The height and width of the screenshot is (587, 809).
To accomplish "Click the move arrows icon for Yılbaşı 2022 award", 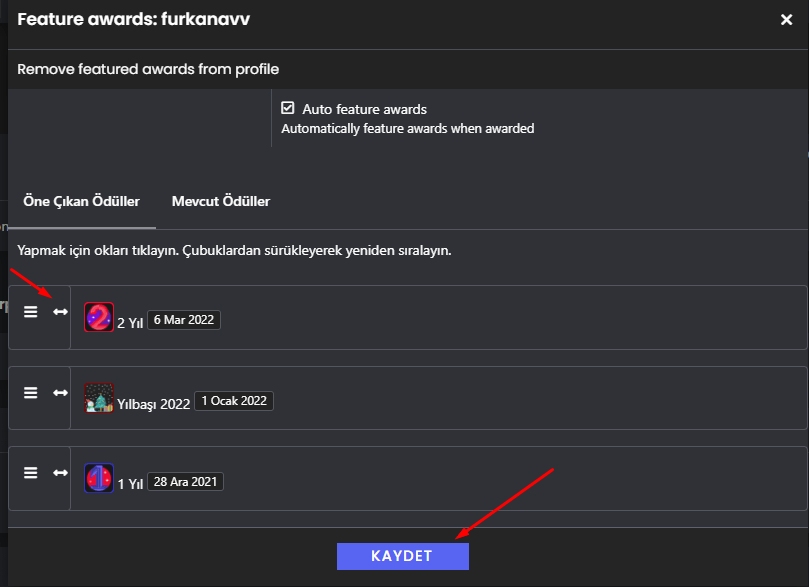I will [60, 393].
